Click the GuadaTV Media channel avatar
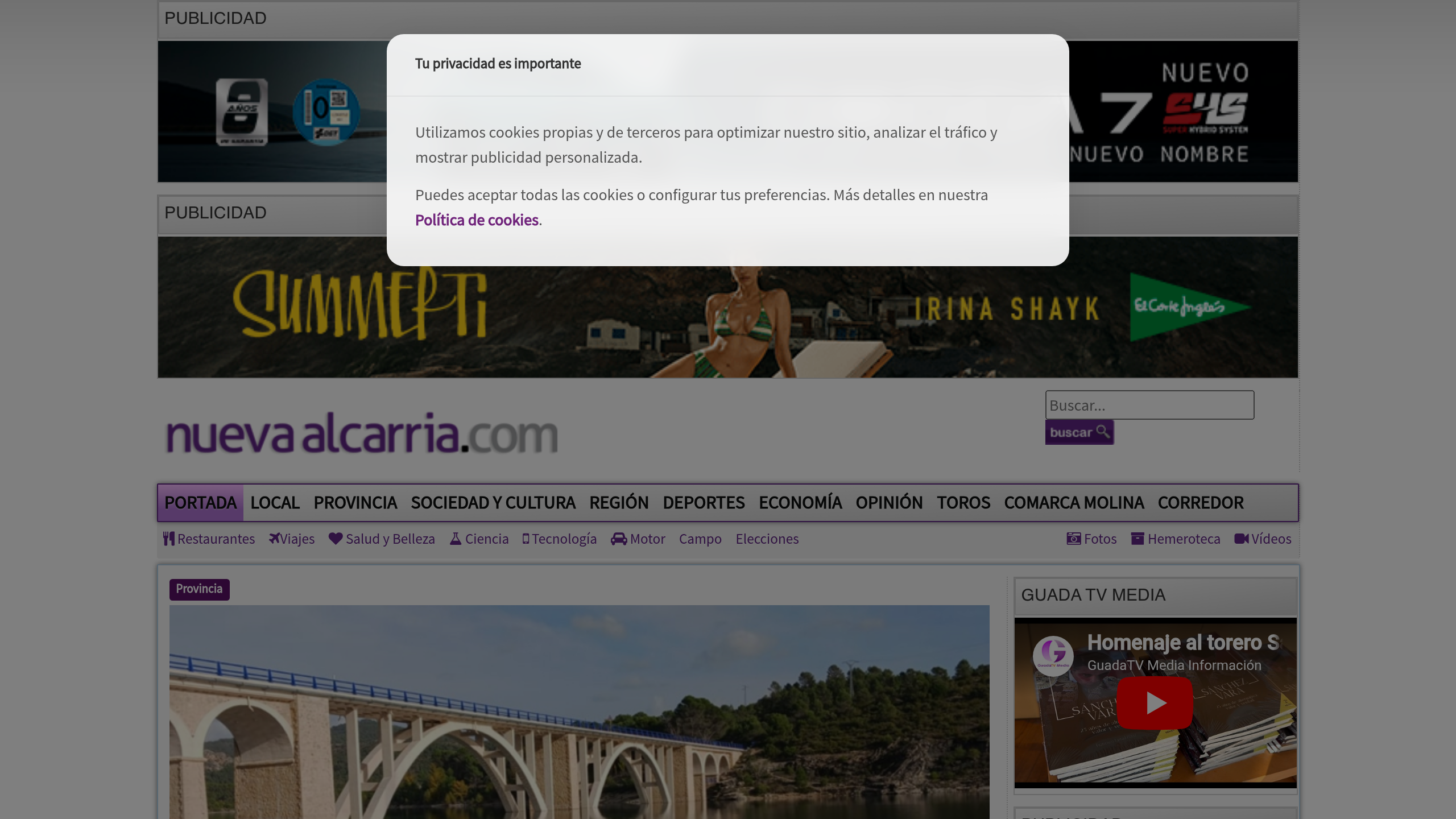1456x819 pixels. click(1053, 655)
